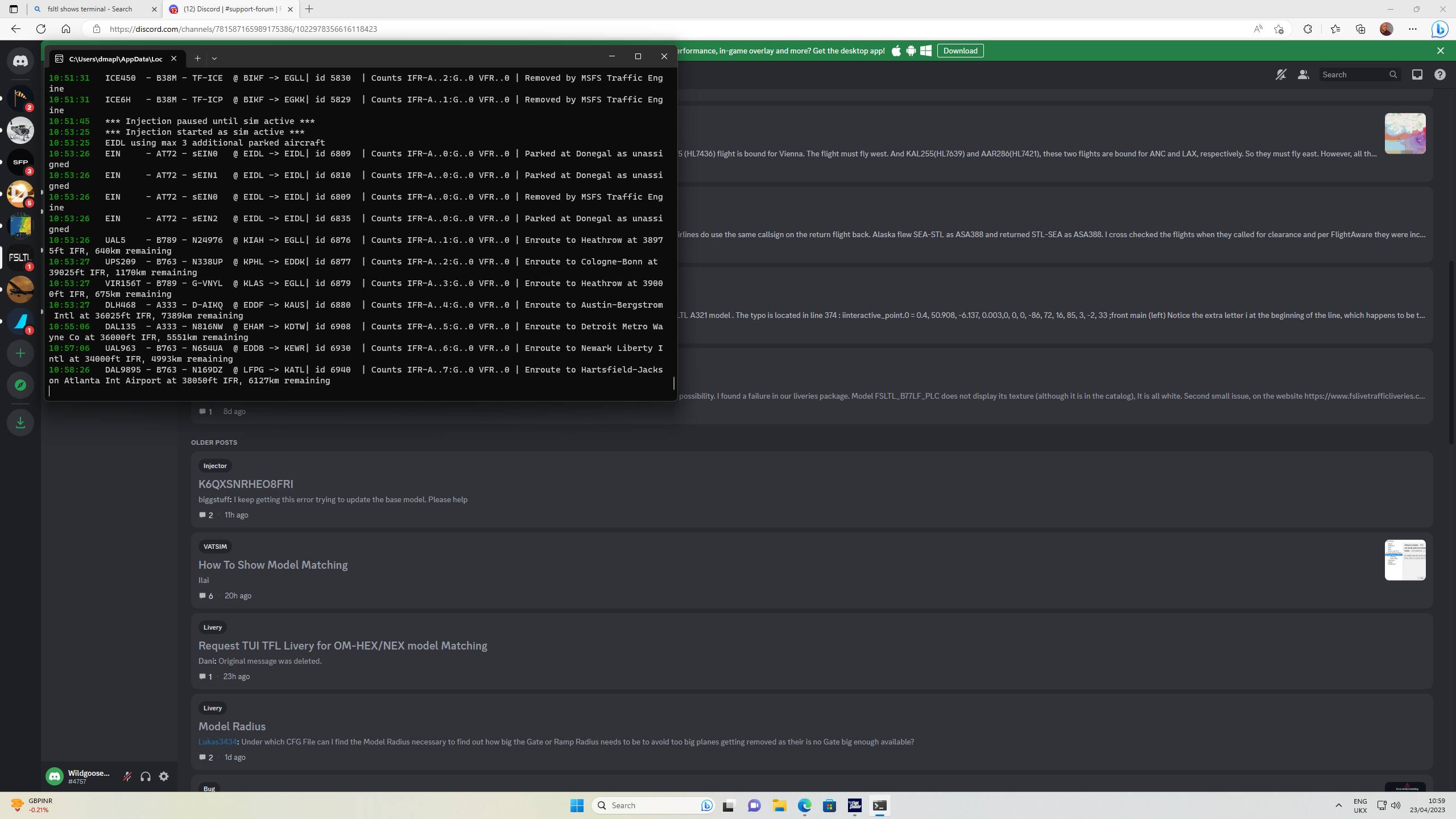
Task: Add new terminal tab with plus
Action: click(x=197, y=59)
